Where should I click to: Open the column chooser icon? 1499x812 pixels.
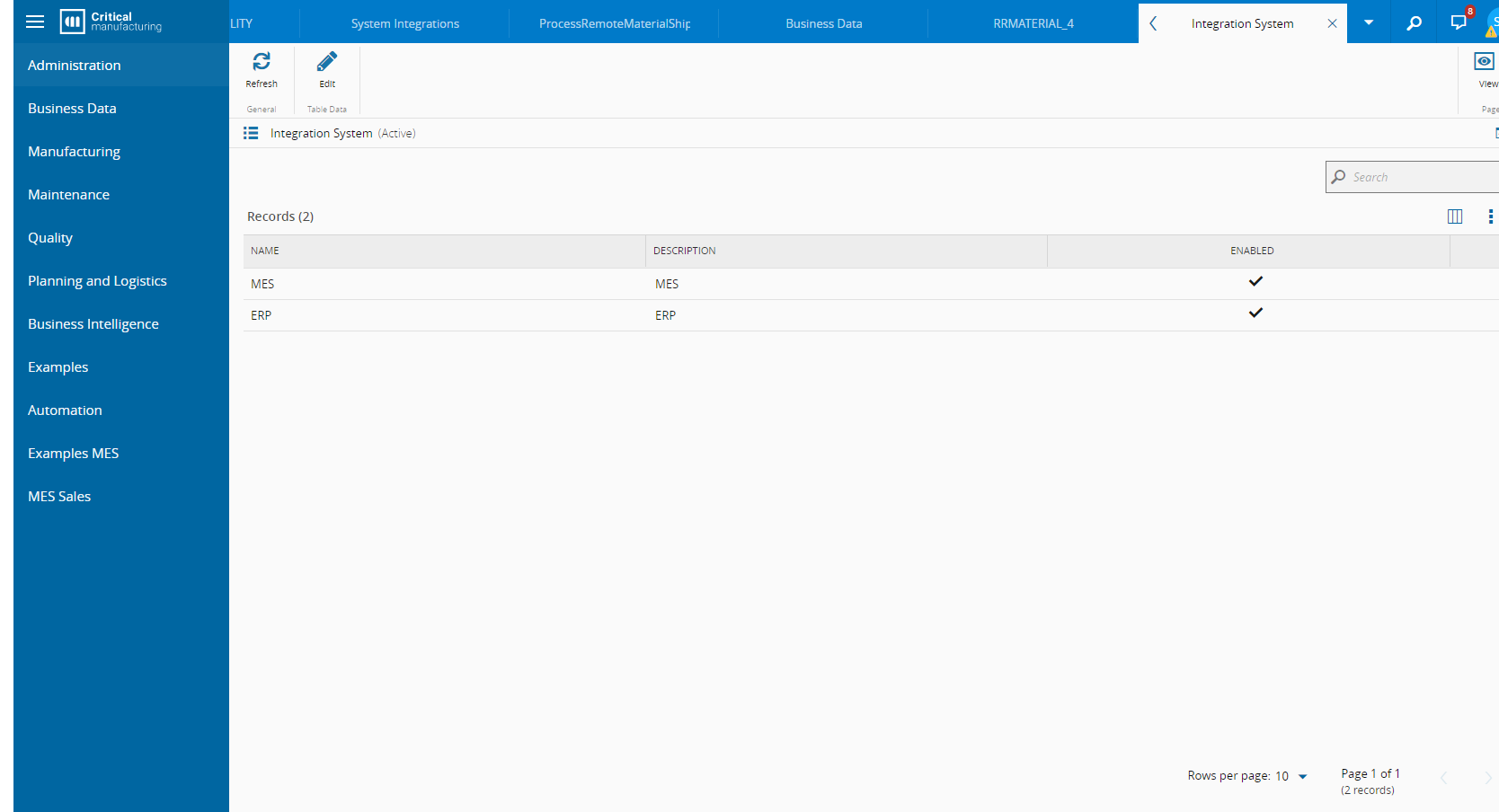(1455, 216)
